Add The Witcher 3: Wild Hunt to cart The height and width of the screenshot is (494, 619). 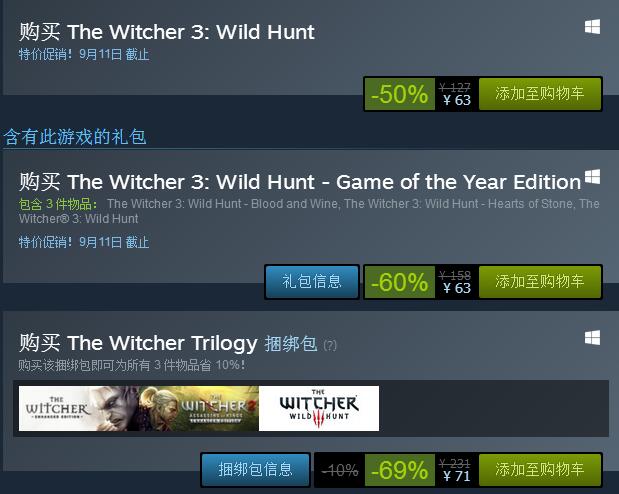coord(540,94)
